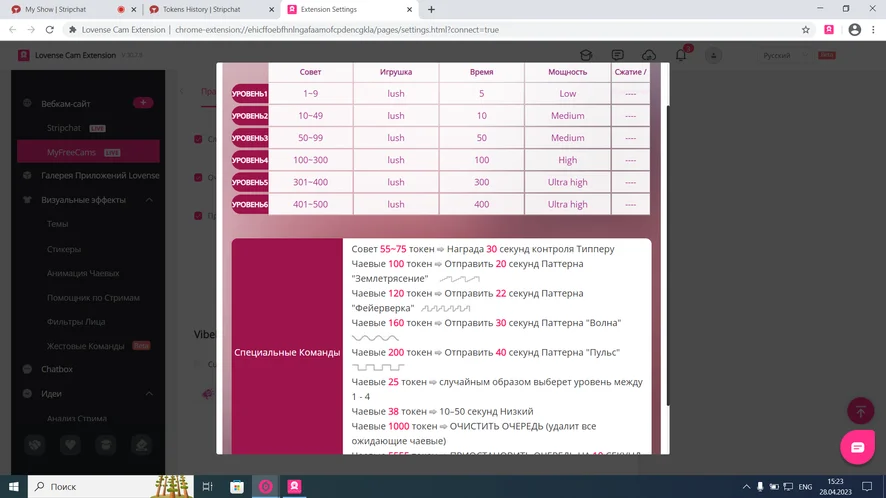
Task: Bookmark this page with the star icon
Action: point(805,30)
